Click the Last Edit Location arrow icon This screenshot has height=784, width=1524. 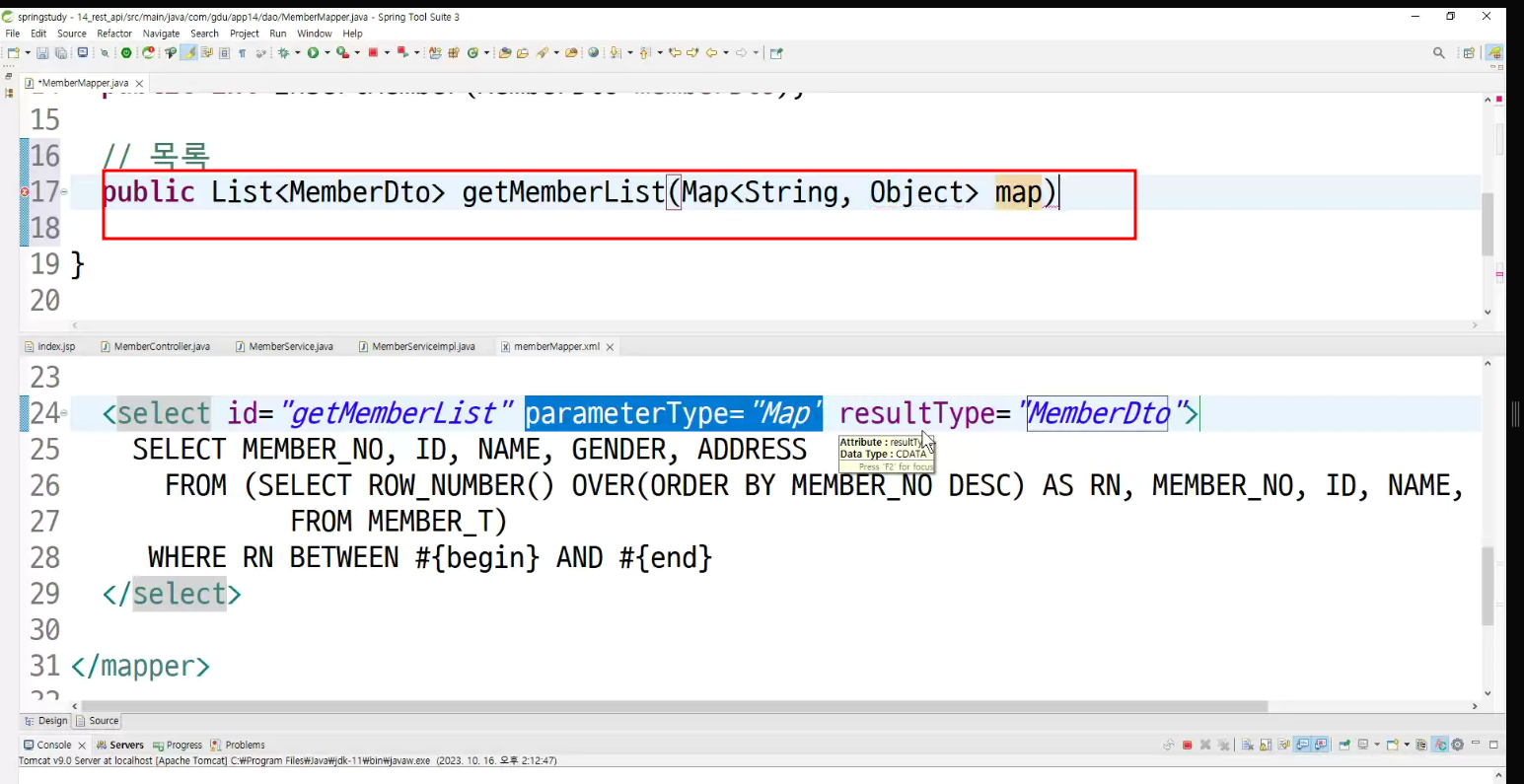(x=676, y=53)
